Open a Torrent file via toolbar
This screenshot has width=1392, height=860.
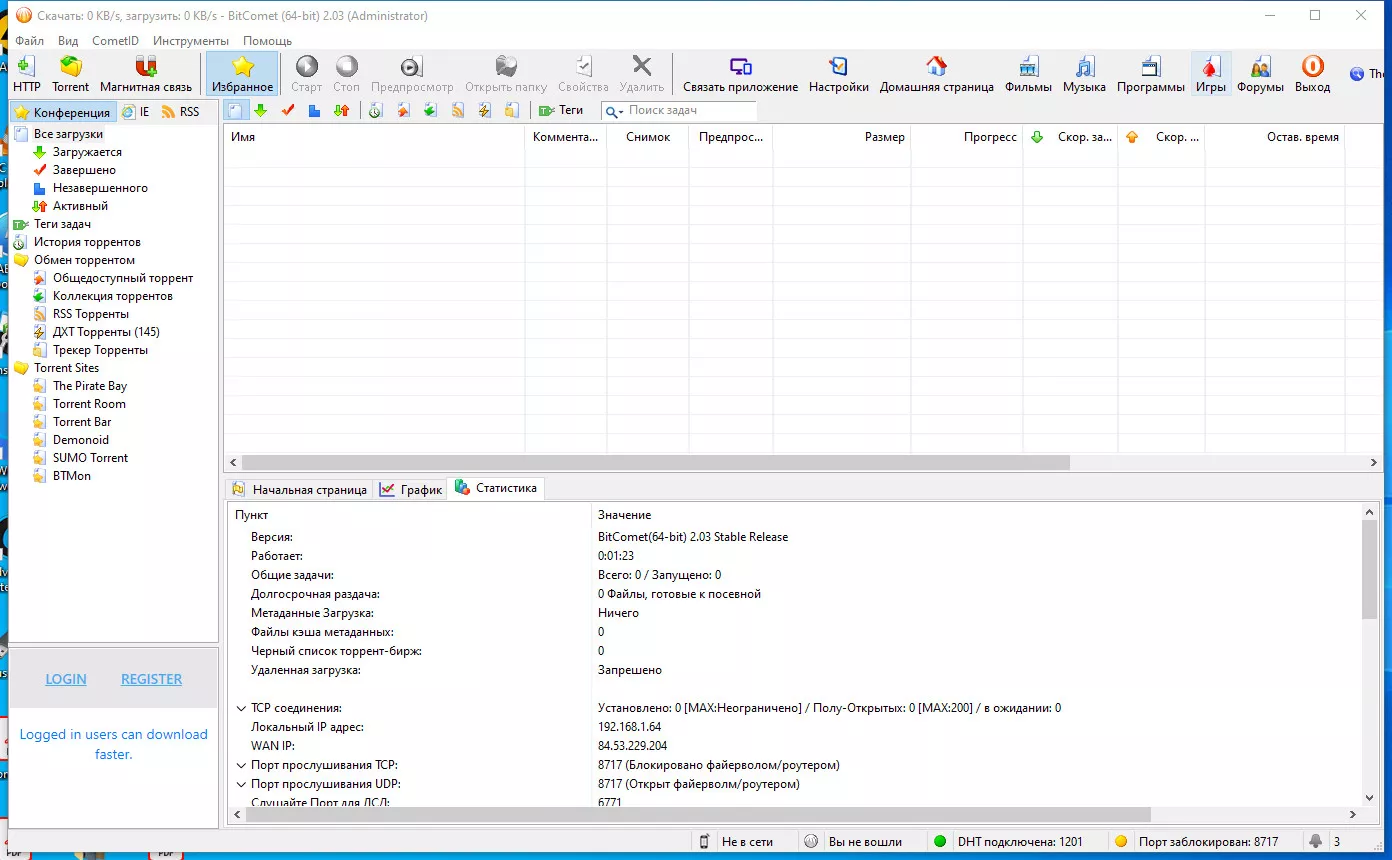tap(71, 68)
